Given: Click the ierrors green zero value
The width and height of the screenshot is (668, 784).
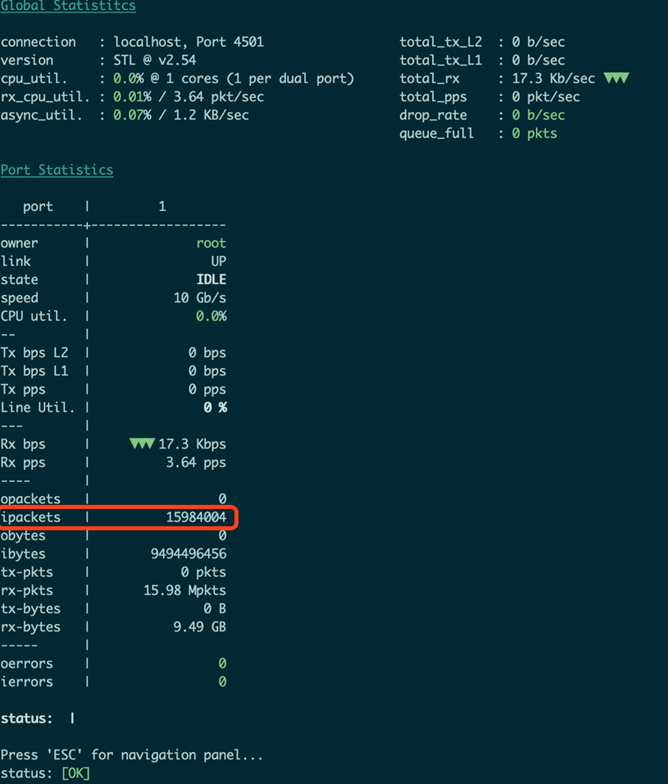Looking at the screenshot, I should tap(222, 682).
